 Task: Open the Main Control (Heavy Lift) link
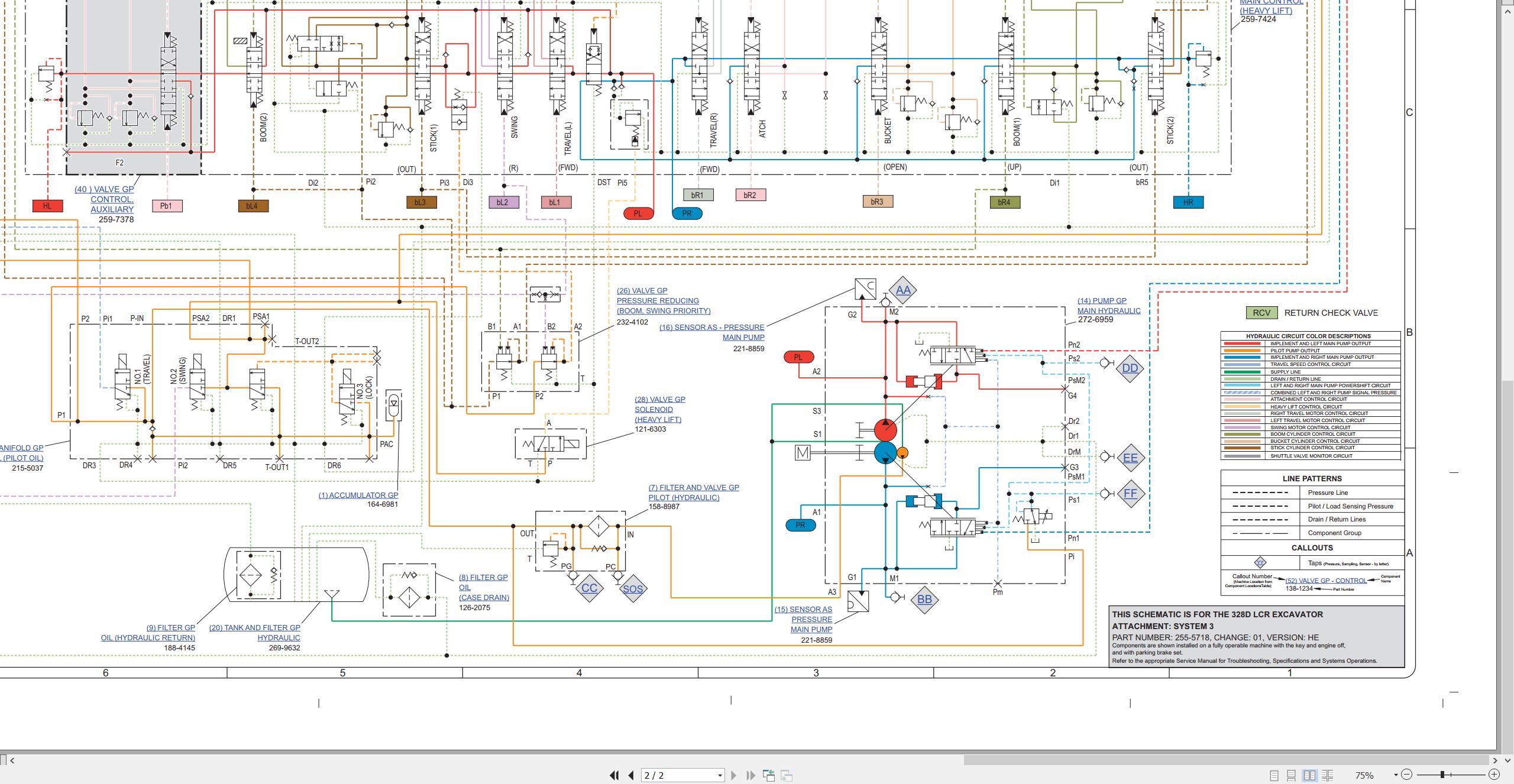pyautogui.click(x=1271, y=6)
